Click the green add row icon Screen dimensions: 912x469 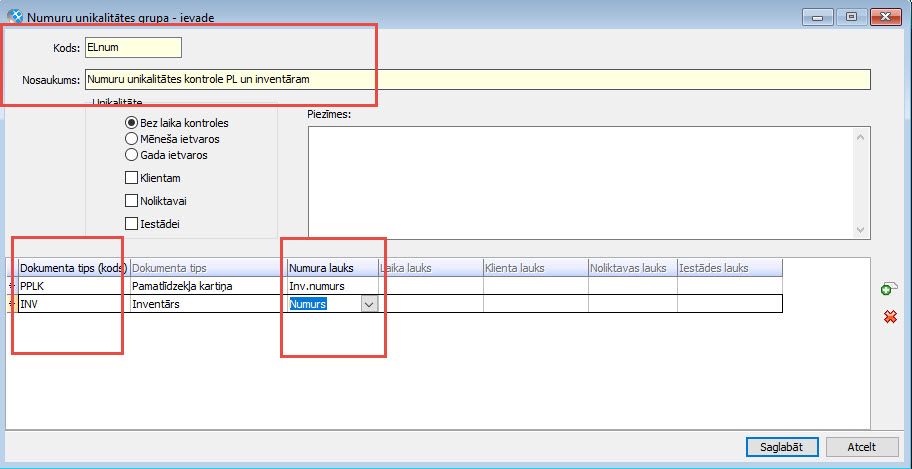point(889,289)
